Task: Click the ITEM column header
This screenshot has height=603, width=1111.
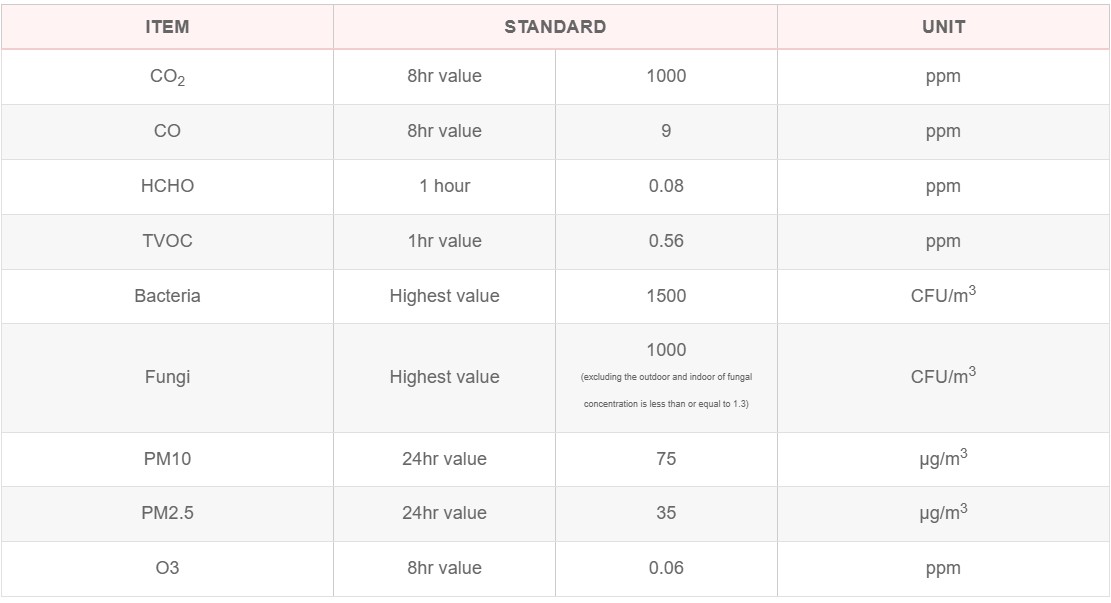Action: (167, 27)
